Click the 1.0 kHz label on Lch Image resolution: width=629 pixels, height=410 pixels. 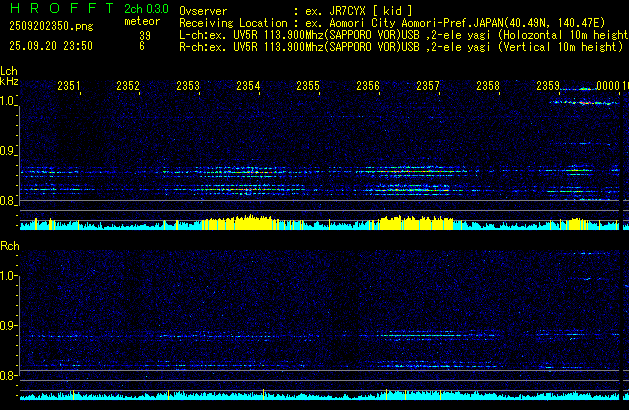coord(9,101)
